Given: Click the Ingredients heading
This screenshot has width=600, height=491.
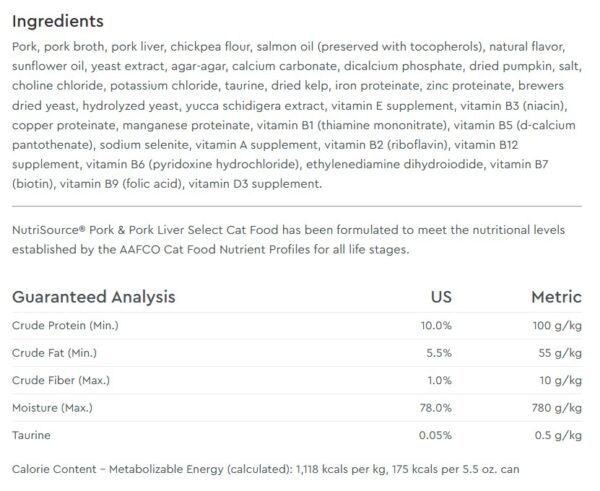Looking at the screenshot, I should (58, 21).
